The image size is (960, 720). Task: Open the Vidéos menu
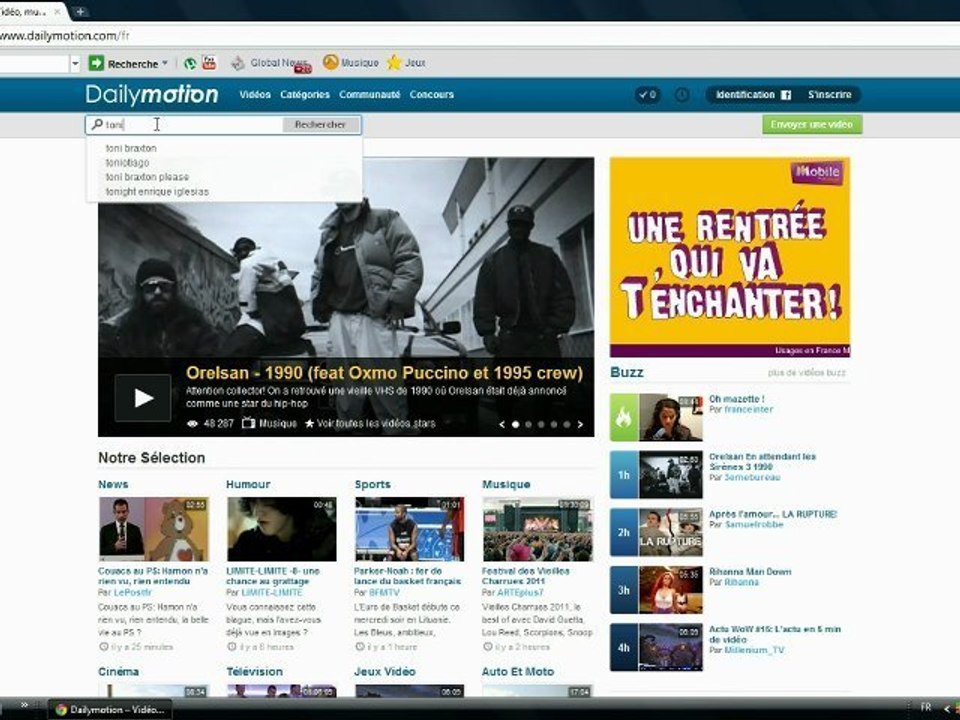255,94
